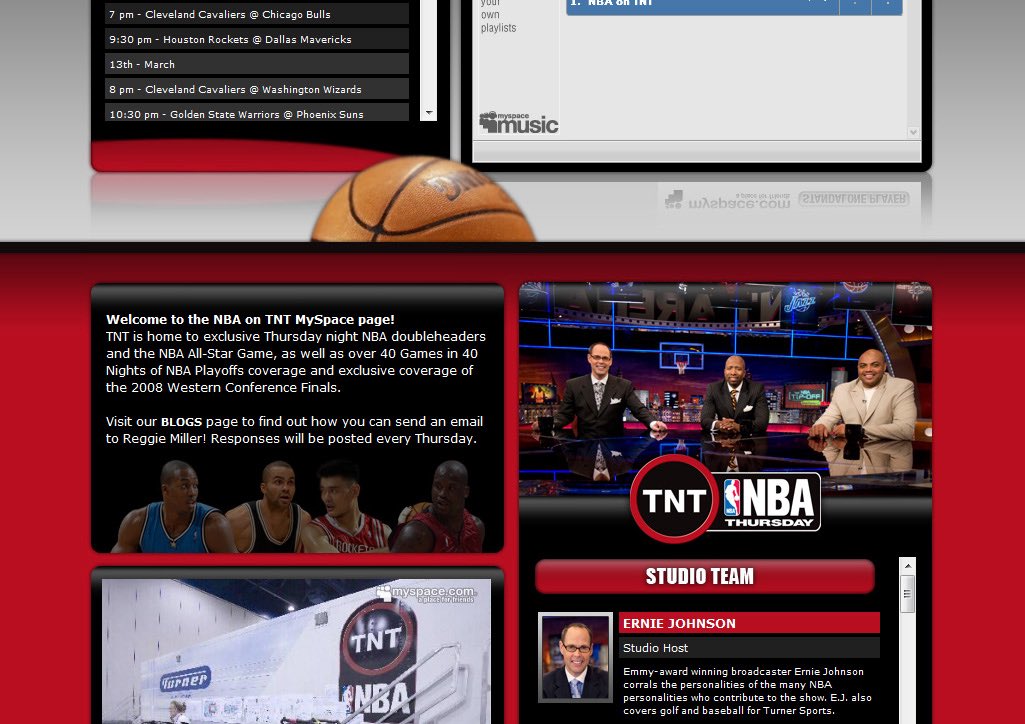Image resolution: width=1025 pixels, height=724 pixels.
Task: Click the 'your own playlists' text in the player
Action: 498,16
